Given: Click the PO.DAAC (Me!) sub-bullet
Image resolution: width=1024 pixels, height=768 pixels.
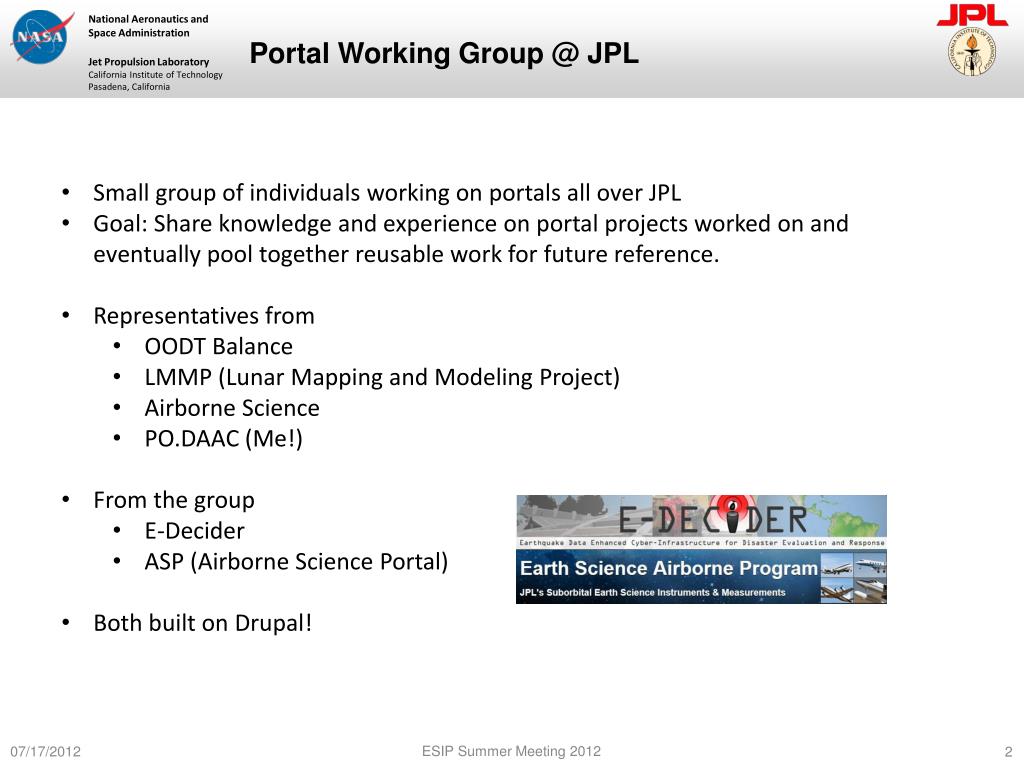Looking at the screenshot, I should (223, 439).
